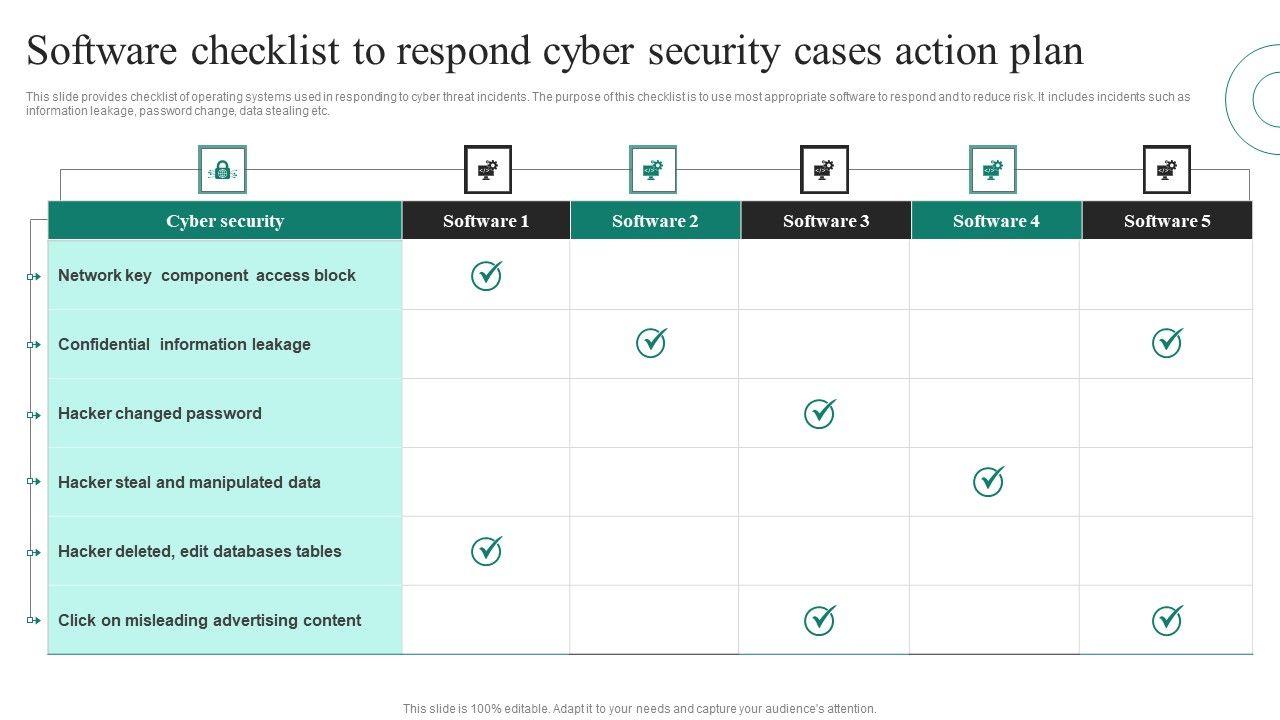Select the Software 3 column header

pyautogui.click(x=826, y=221)
